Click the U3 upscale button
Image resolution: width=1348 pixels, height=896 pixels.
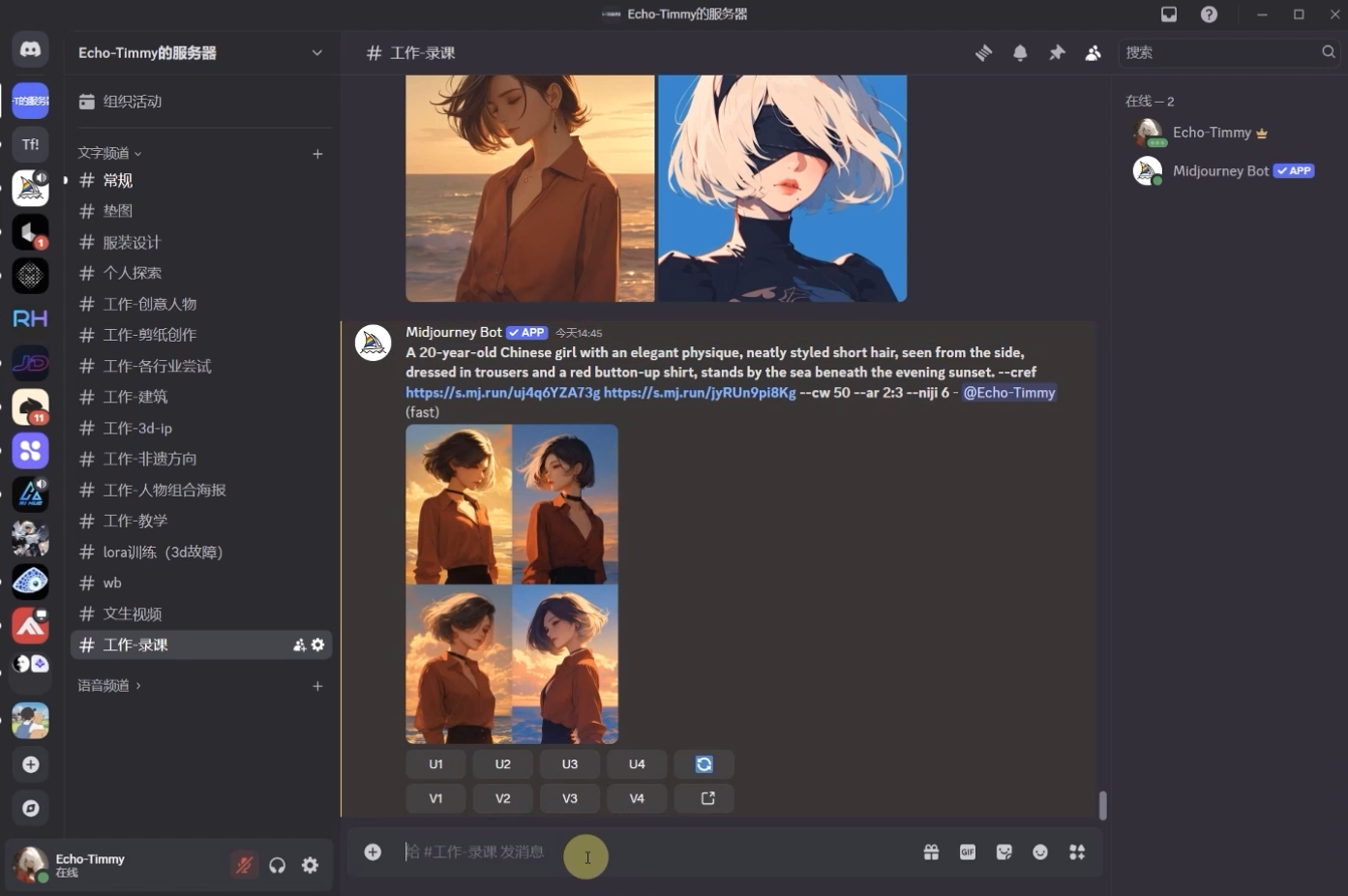[570, 763]
